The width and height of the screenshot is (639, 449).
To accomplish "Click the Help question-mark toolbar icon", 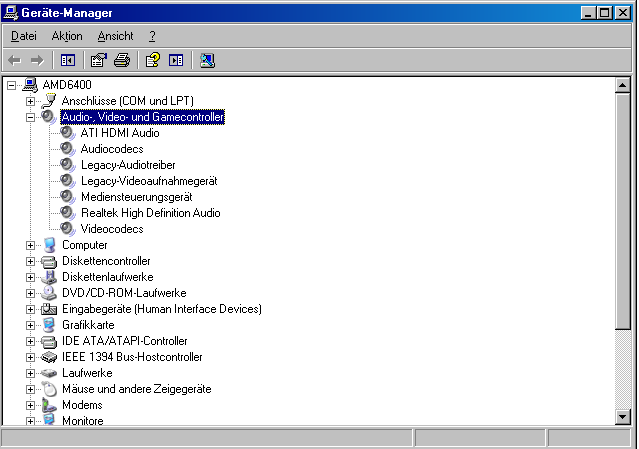I will click(x=153, y=60).
